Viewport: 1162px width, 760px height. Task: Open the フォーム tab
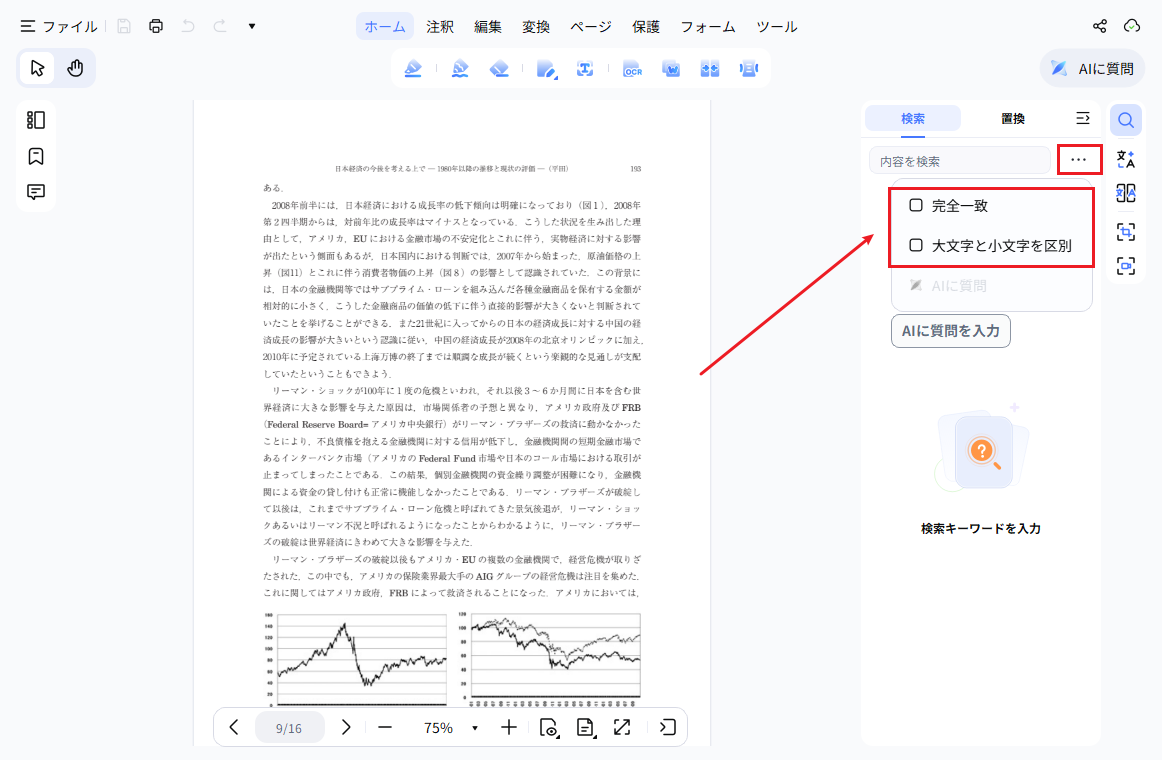click(708, 27)
